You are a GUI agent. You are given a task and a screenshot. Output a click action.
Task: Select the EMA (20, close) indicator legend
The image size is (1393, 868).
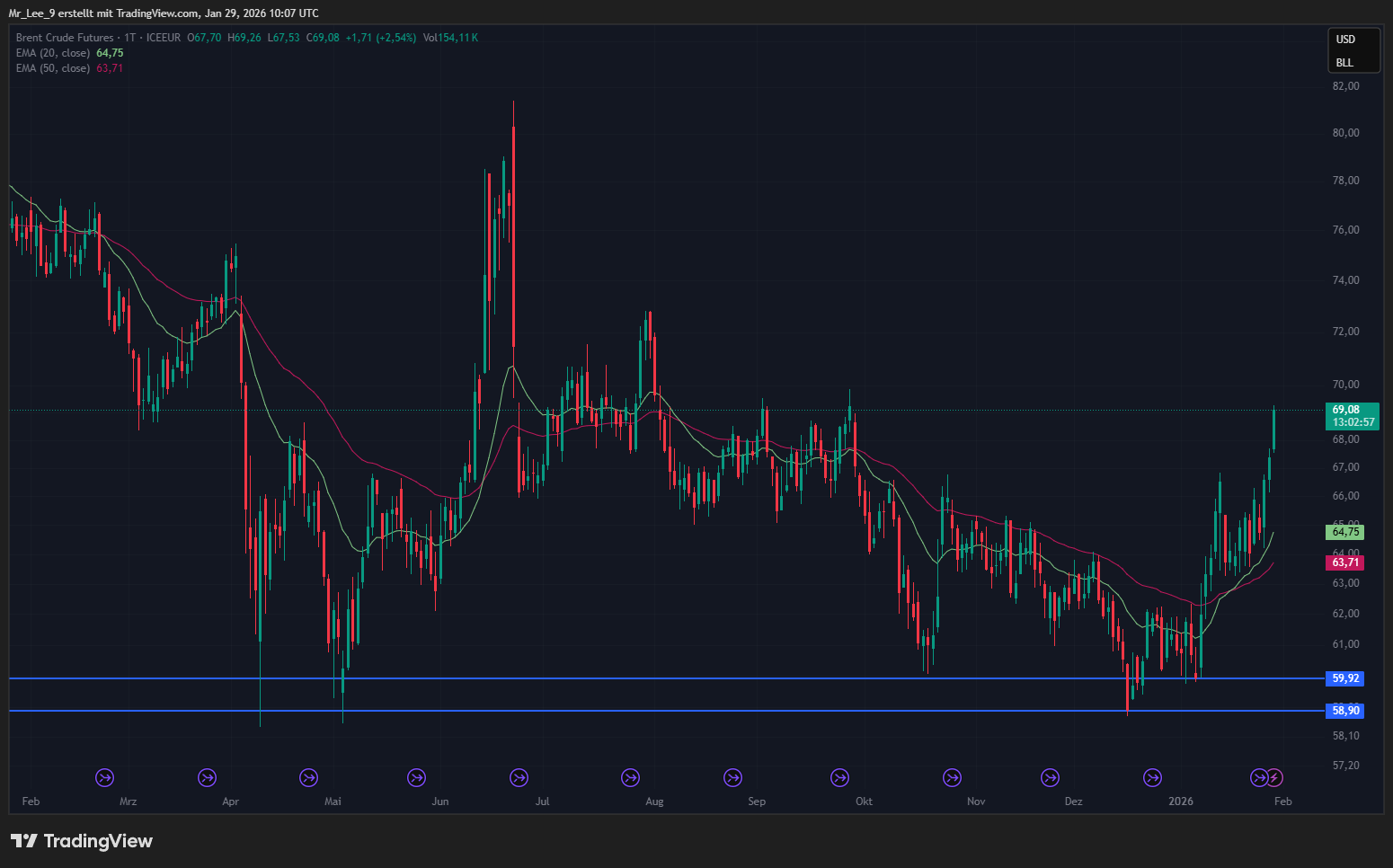pyautogui.click(x=53, y=53)
